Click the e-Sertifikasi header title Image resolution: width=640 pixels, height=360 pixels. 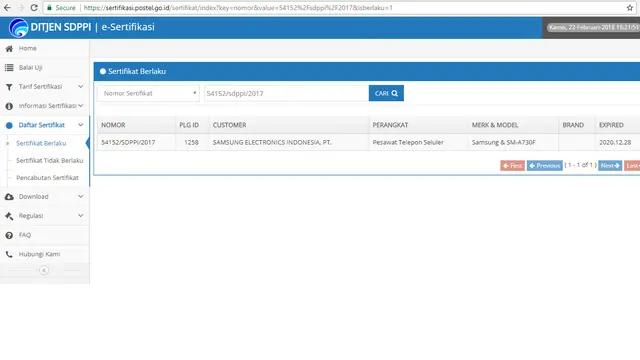tap(128, 27)
